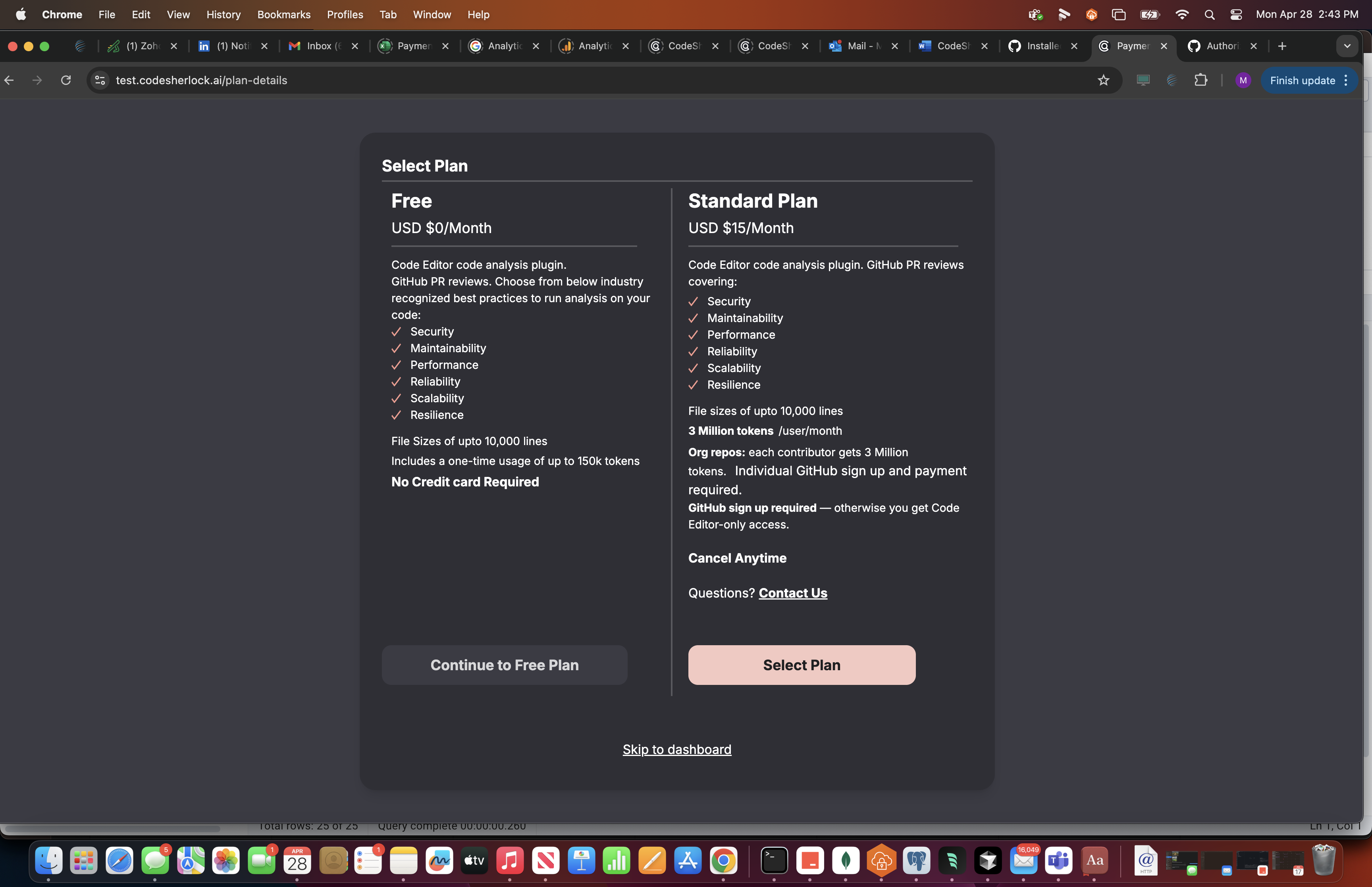Click the forward navigation arrow
This screenshot has width=1372, height=887.
37,80
